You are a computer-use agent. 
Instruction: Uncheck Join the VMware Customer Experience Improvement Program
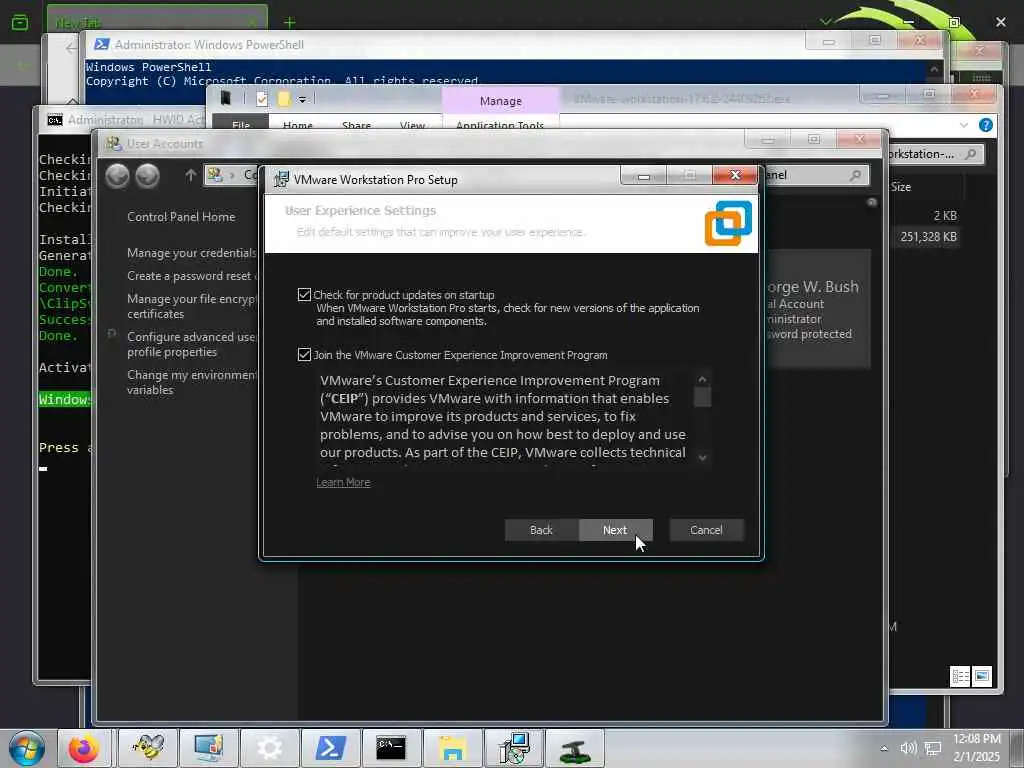click(x=304, y=355)
